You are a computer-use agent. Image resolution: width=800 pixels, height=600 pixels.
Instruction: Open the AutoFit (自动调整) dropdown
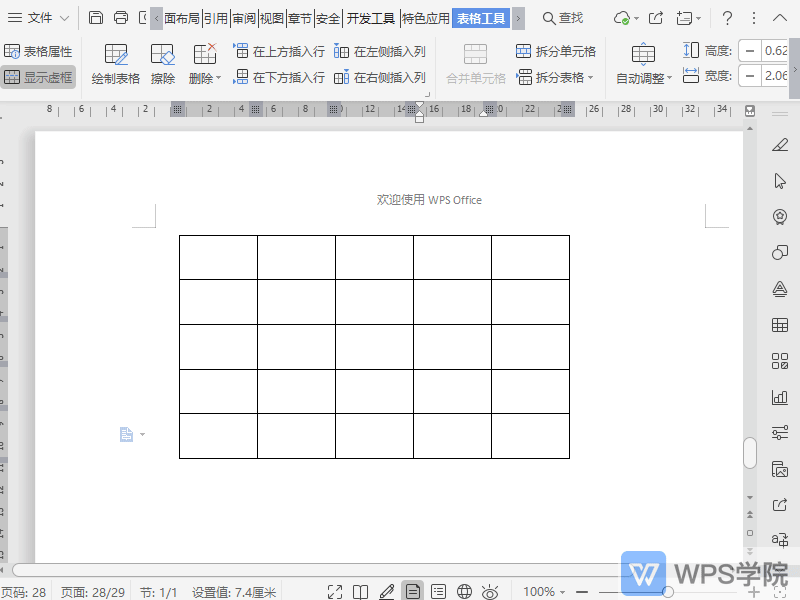644,78
